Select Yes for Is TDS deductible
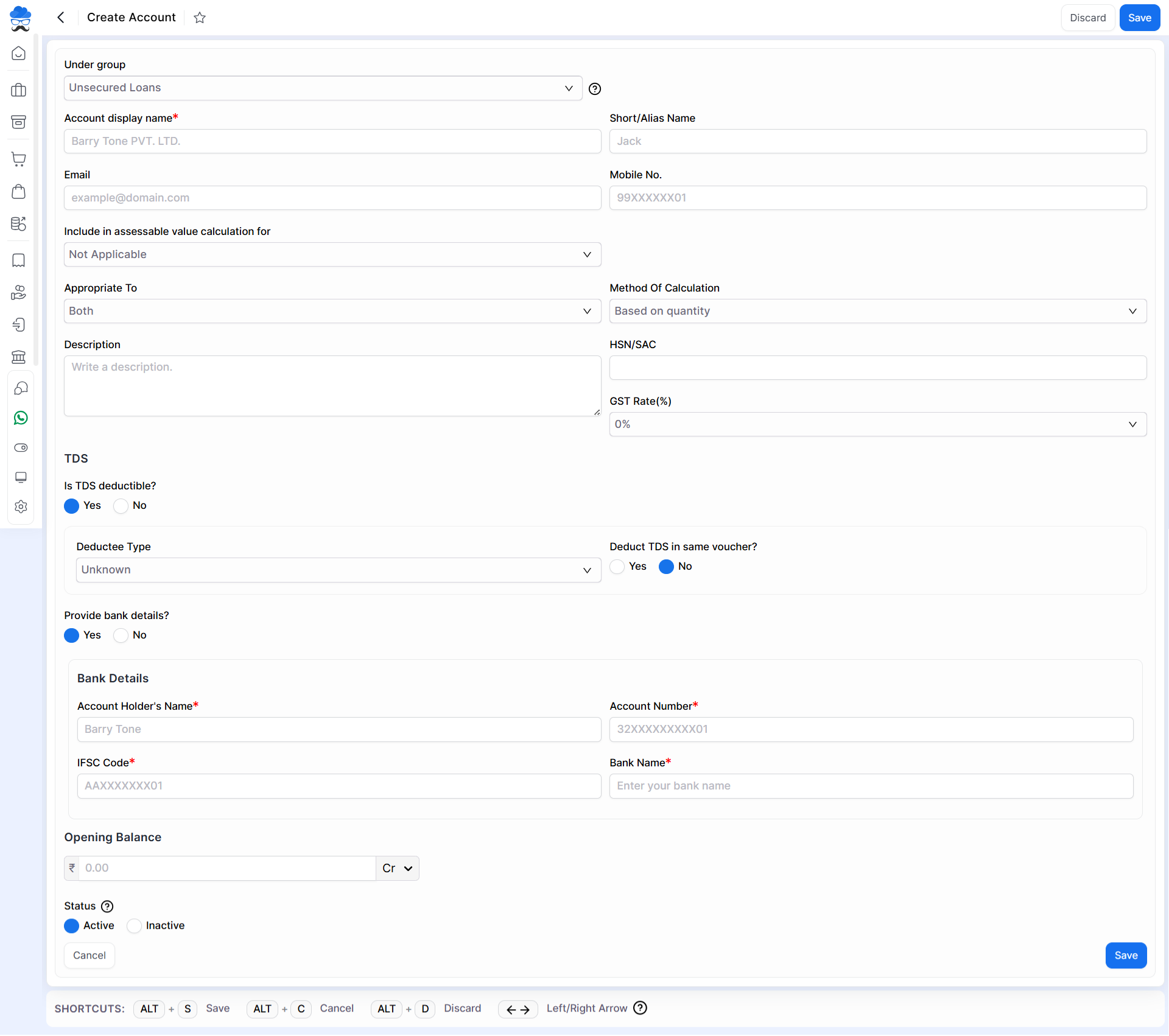1169x1036 pixels. point(72,506)
